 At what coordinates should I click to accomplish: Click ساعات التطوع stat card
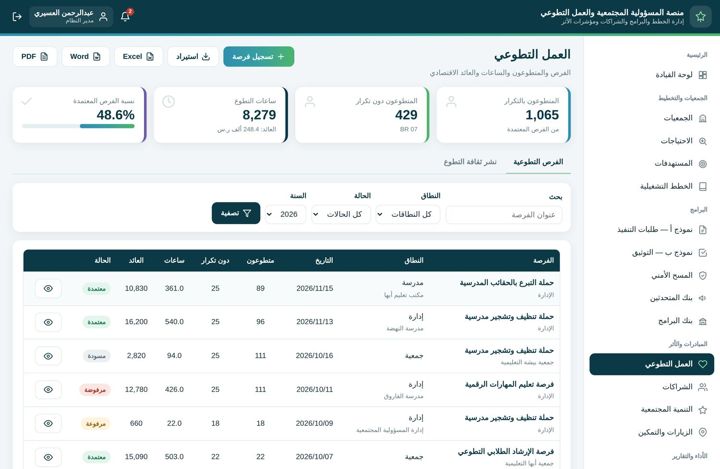(221, 115)
